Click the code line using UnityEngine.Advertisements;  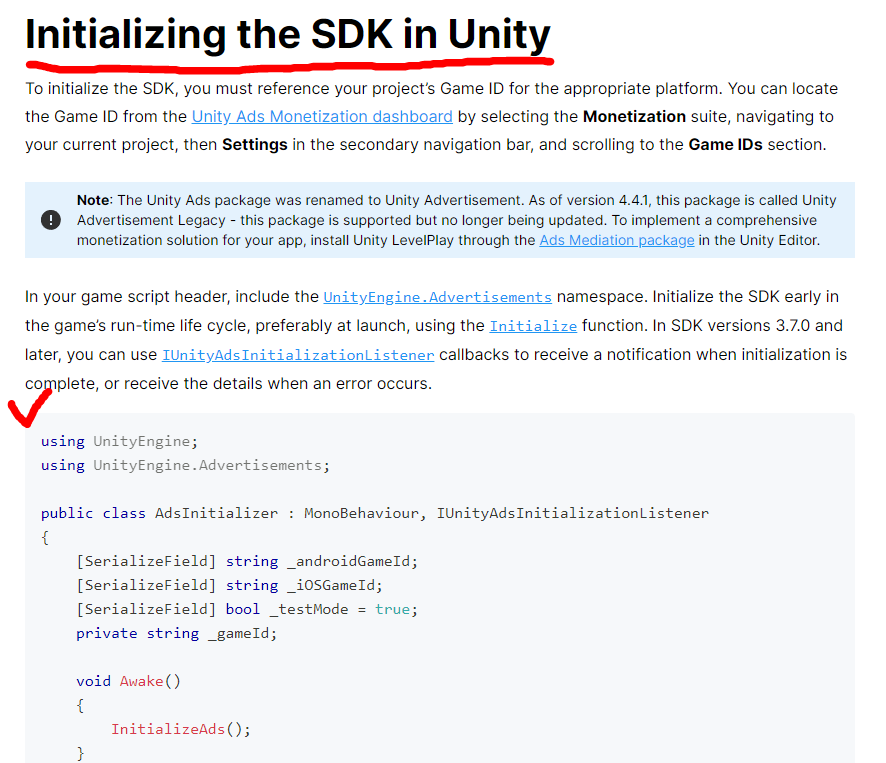click(x=185, y=465)
